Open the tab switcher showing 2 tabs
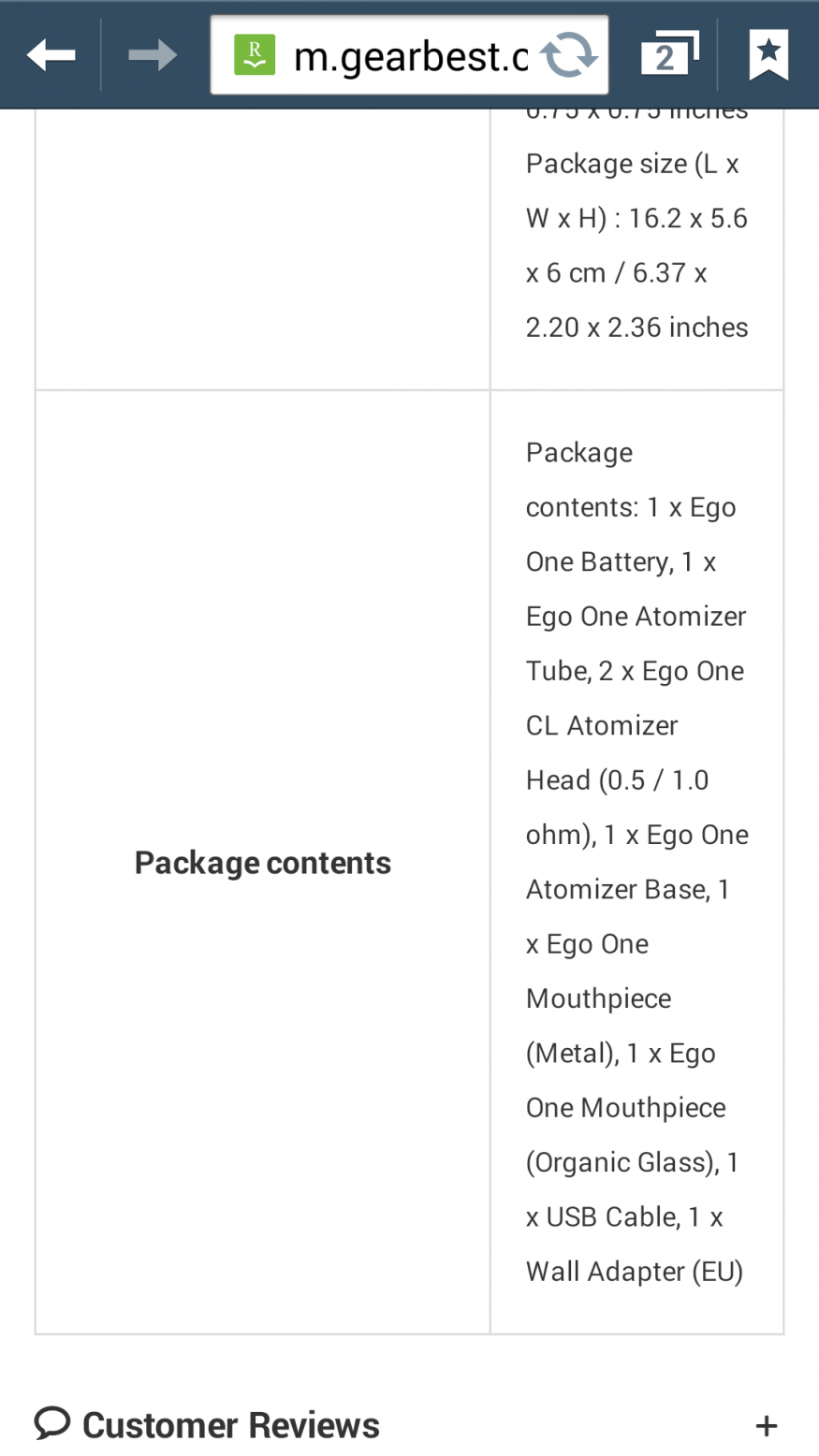 click(669, 54)
